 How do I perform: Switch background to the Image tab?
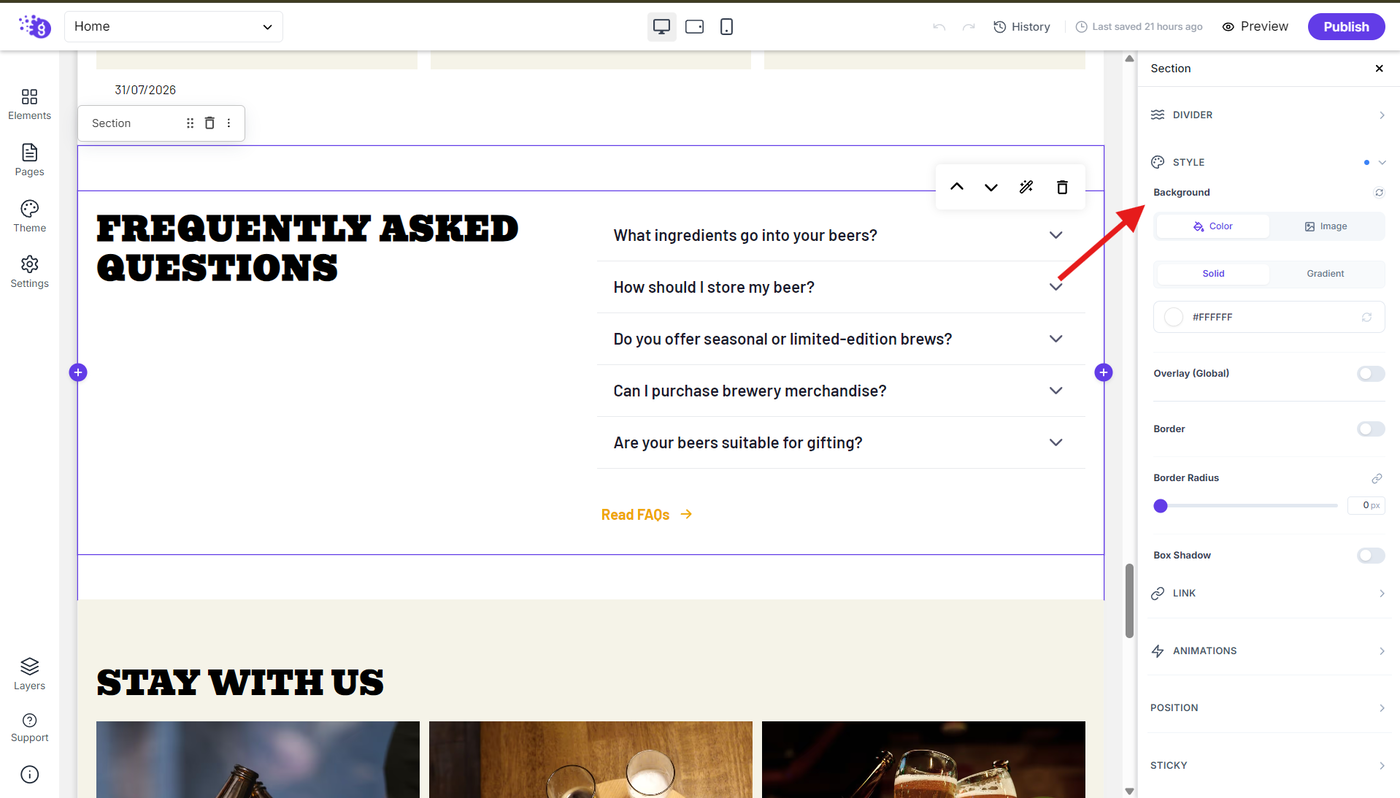1326,226
